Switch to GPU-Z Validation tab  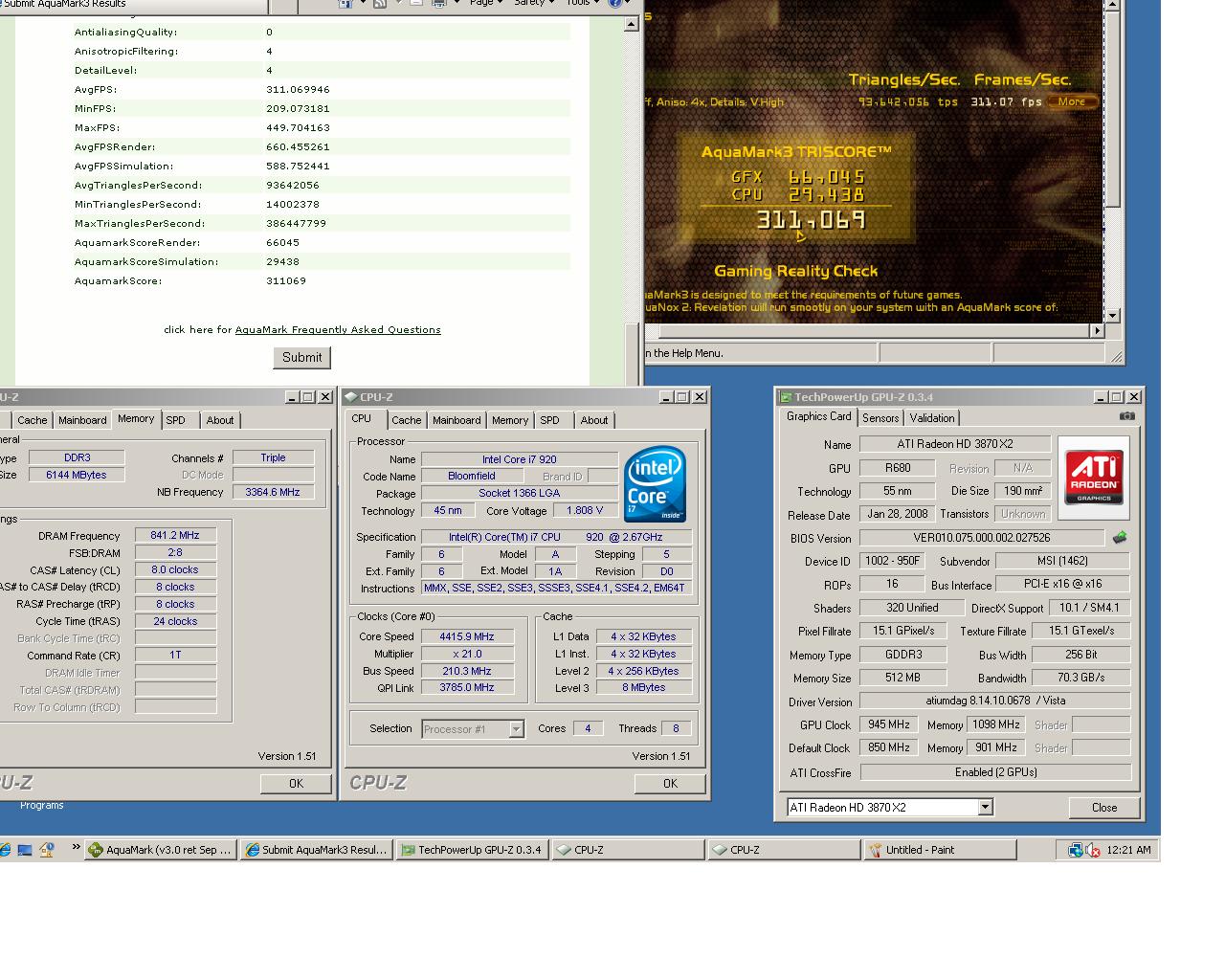click(x=932, y=418)
